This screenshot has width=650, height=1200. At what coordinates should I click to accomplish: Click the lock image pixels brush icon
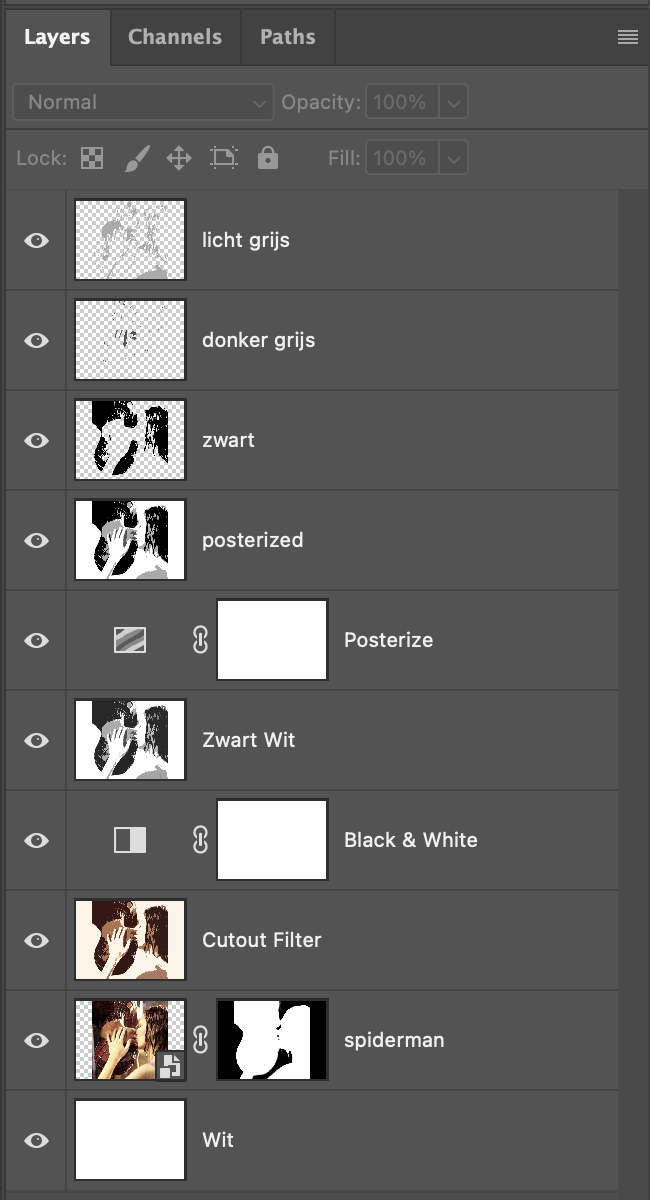click(x=135, y=158)
